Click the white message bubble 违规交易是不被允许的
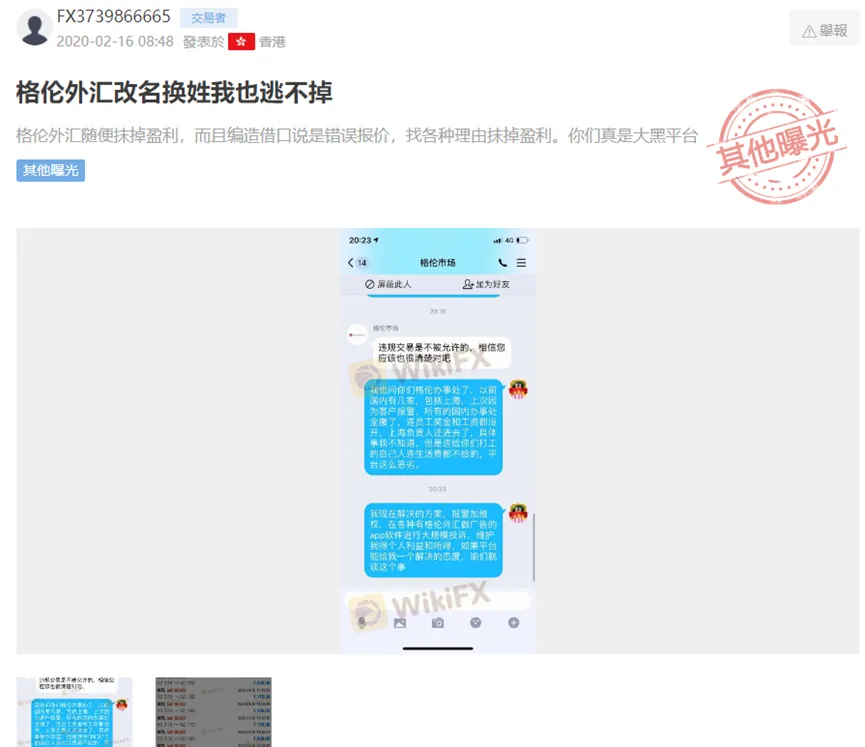 pos(441,353)
